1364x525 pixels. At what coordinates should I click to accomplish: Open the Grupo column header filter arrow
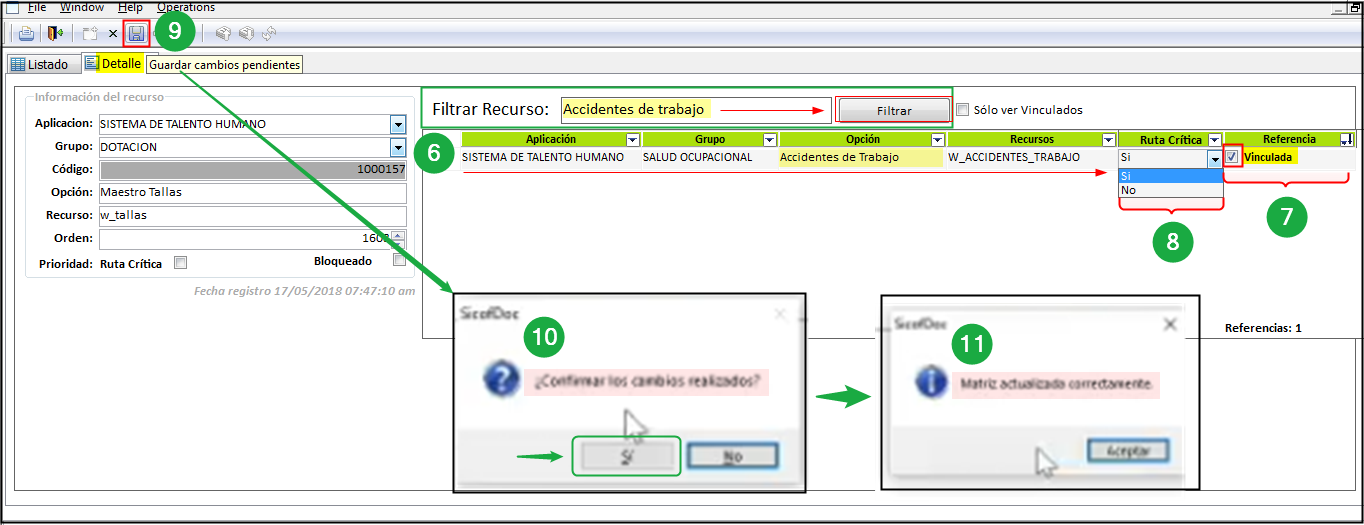coord(769,140)
